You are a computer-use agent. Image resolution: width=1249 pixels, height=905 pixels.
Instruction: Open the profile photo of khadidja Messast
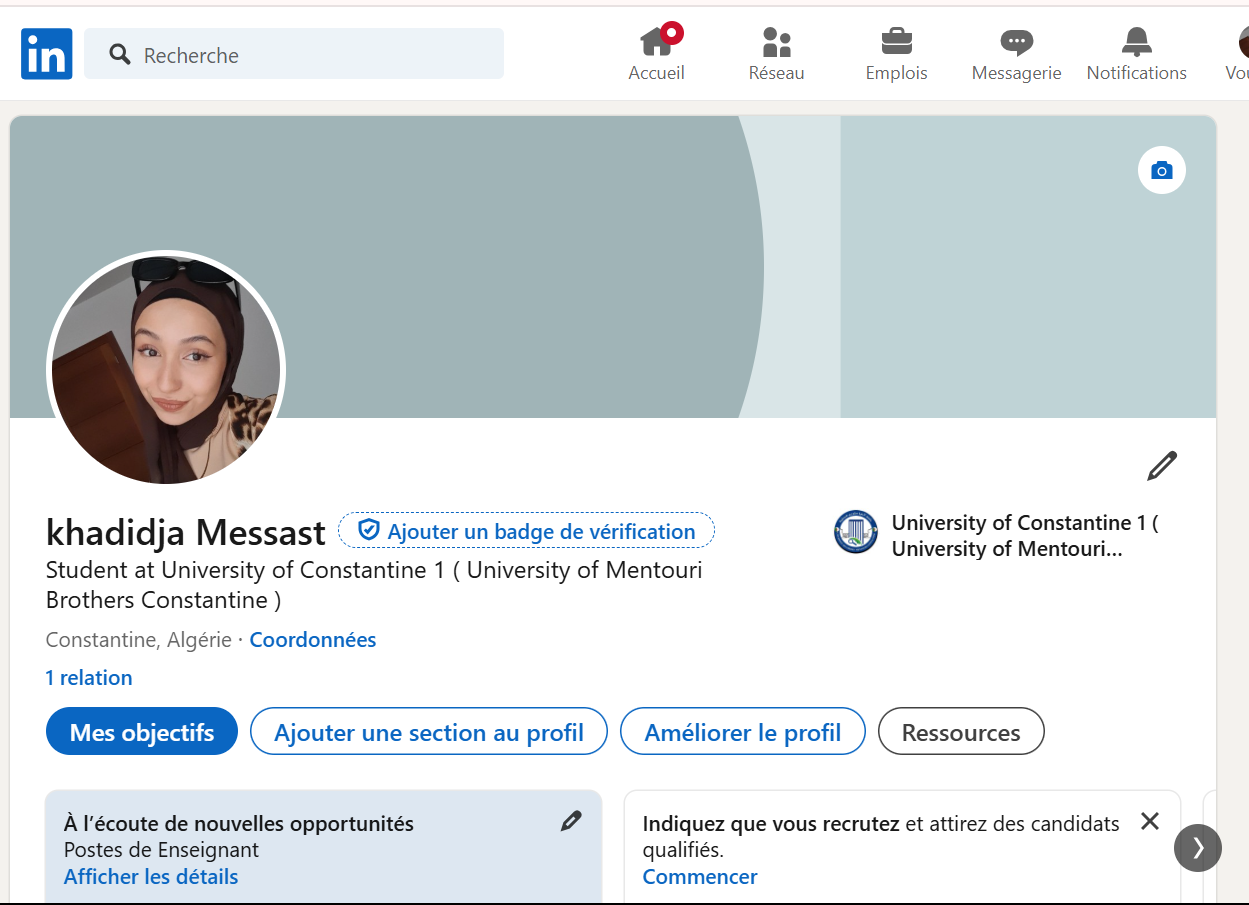click(166, 369)
